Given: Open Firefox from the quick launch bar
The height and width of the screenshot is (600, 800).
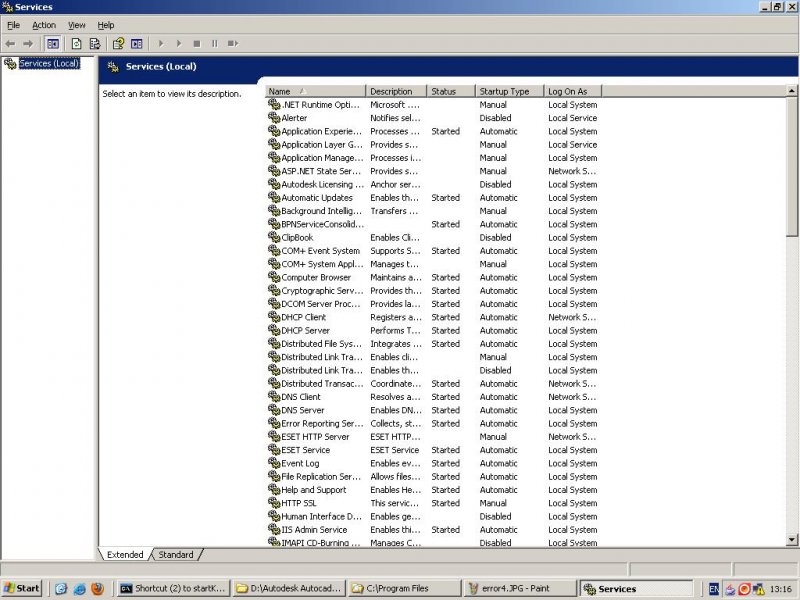Looking at the screenshot, I should coord(97,589).
